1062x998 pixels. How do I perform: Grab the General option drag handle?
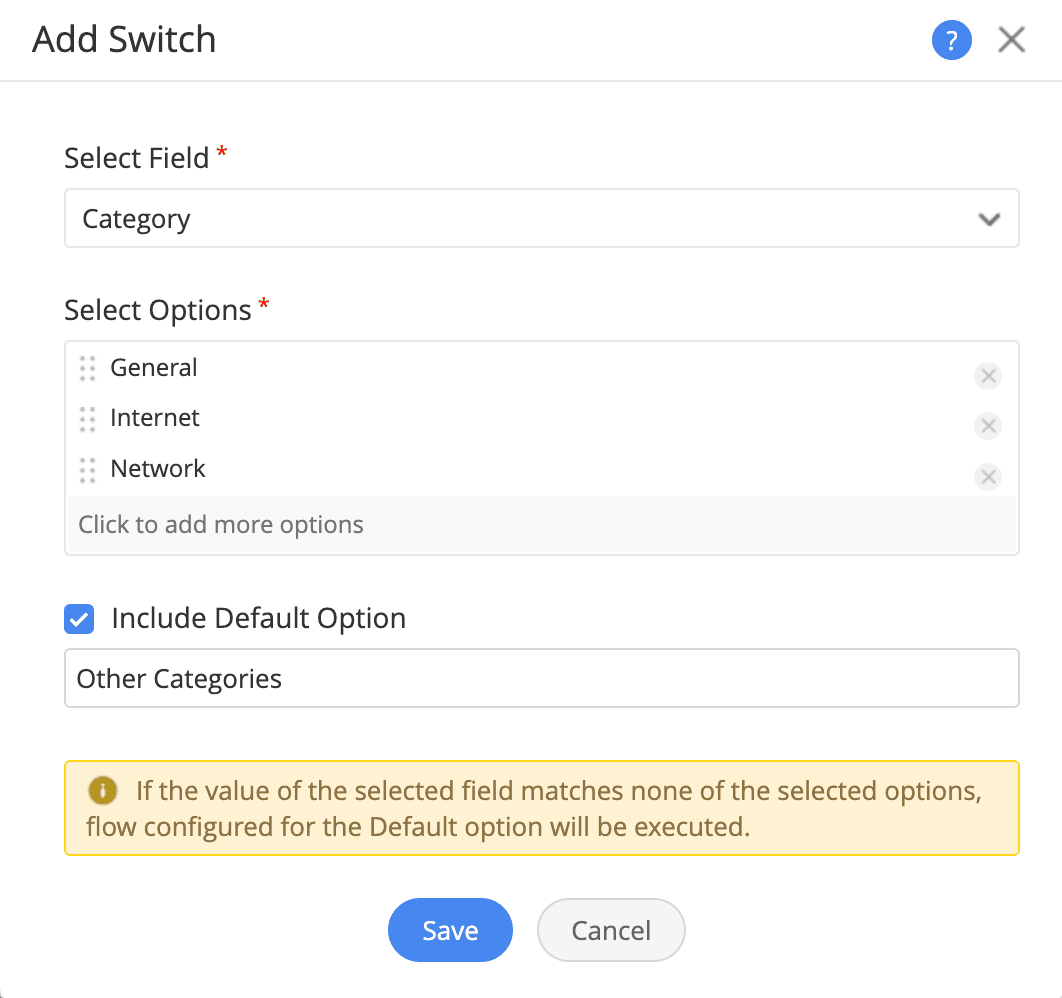point(87,368)
